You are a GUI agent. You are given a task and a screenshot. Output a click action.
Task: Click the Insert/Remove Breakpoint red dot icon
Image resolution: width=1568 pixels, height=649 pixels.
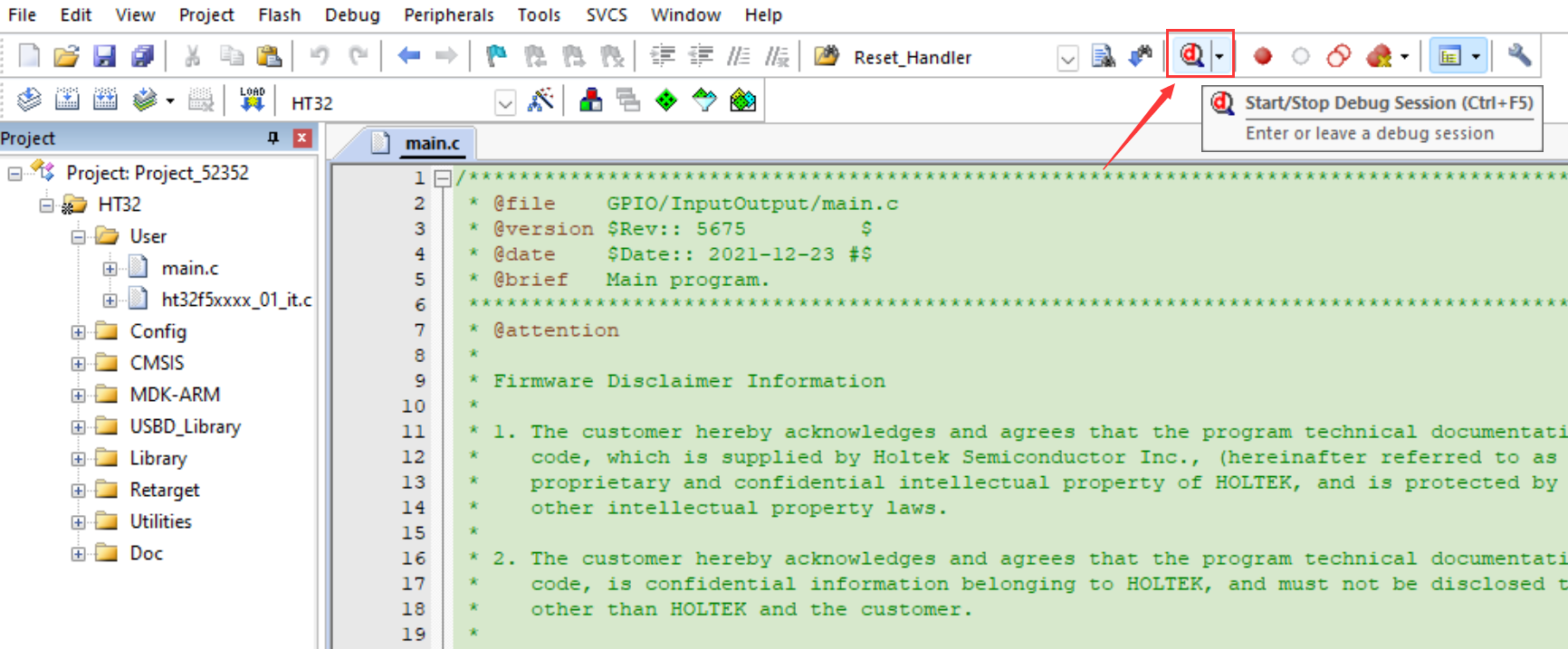1262,57
